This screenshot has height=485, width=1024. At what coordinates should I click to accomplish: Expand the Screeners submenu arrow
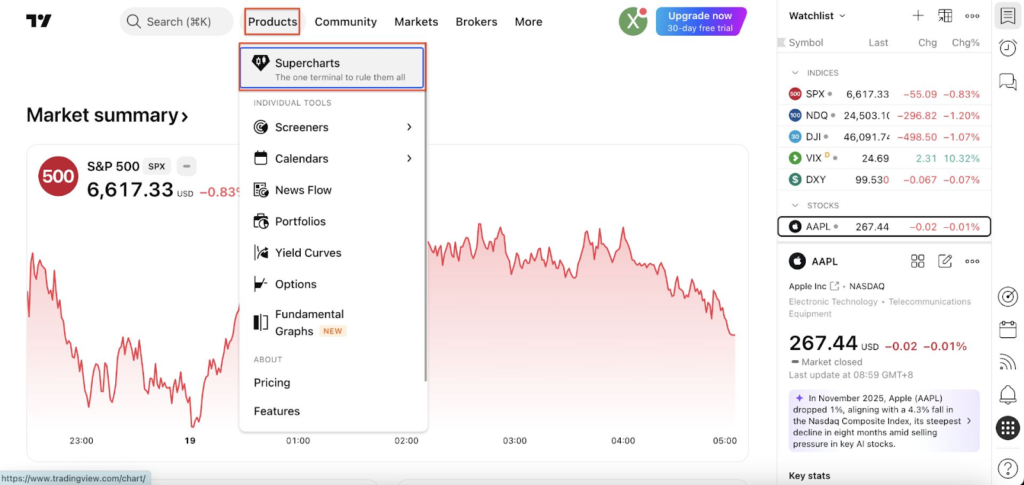[x=409, y=127]
